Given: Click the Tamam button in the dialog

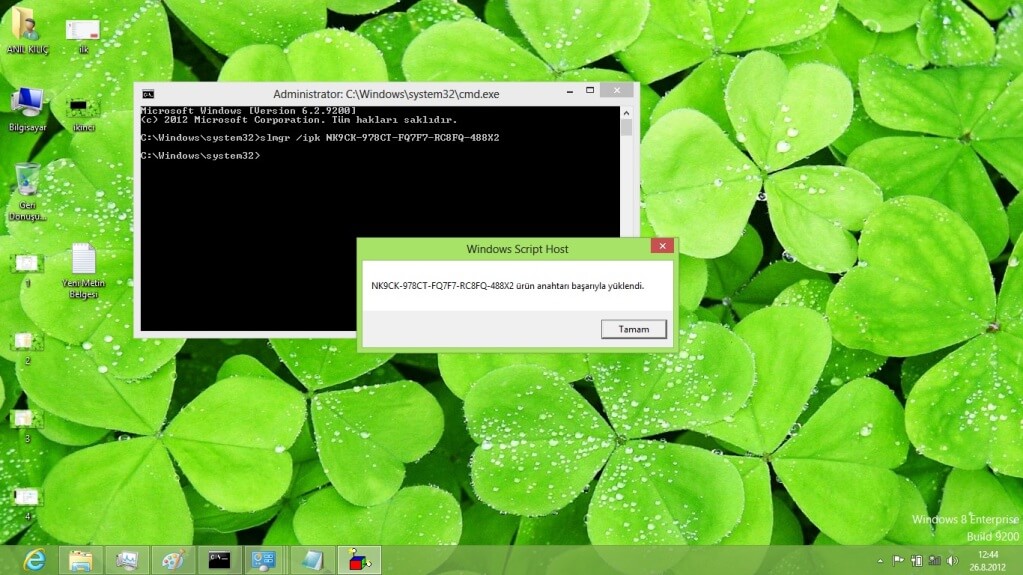Looking at the screenshot, I should [633, 329].
